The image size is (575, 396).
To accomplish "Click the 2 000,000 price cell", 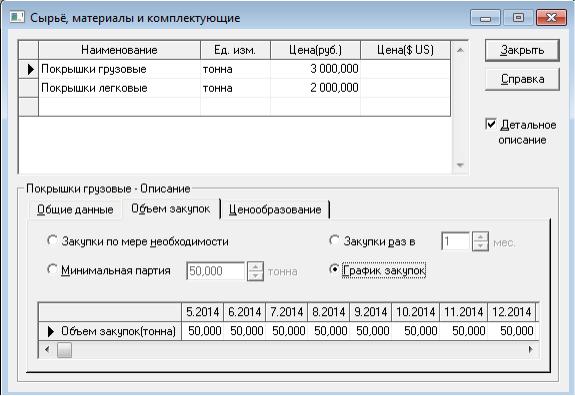I will (315, 88).
